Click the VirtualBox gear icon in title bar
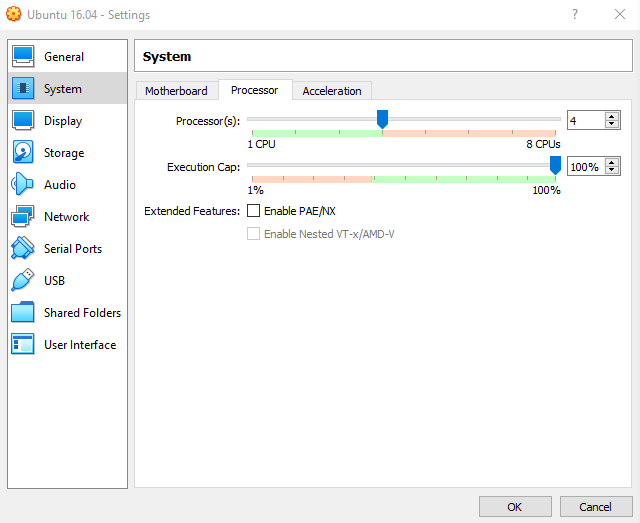The image size is (640, 523). tap(13, 14)
